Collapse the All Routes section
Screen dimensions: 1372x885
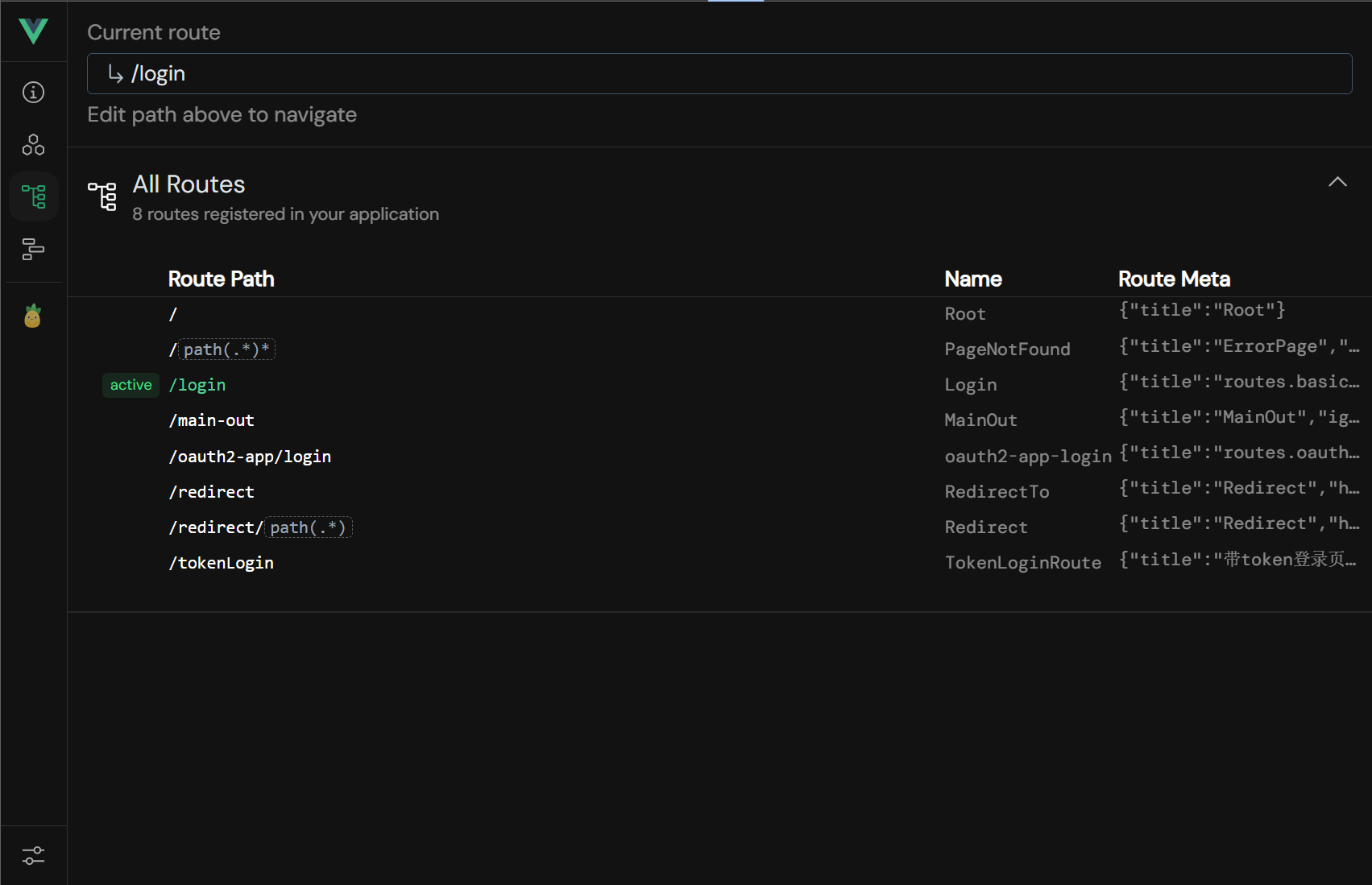coord(1337,182)
